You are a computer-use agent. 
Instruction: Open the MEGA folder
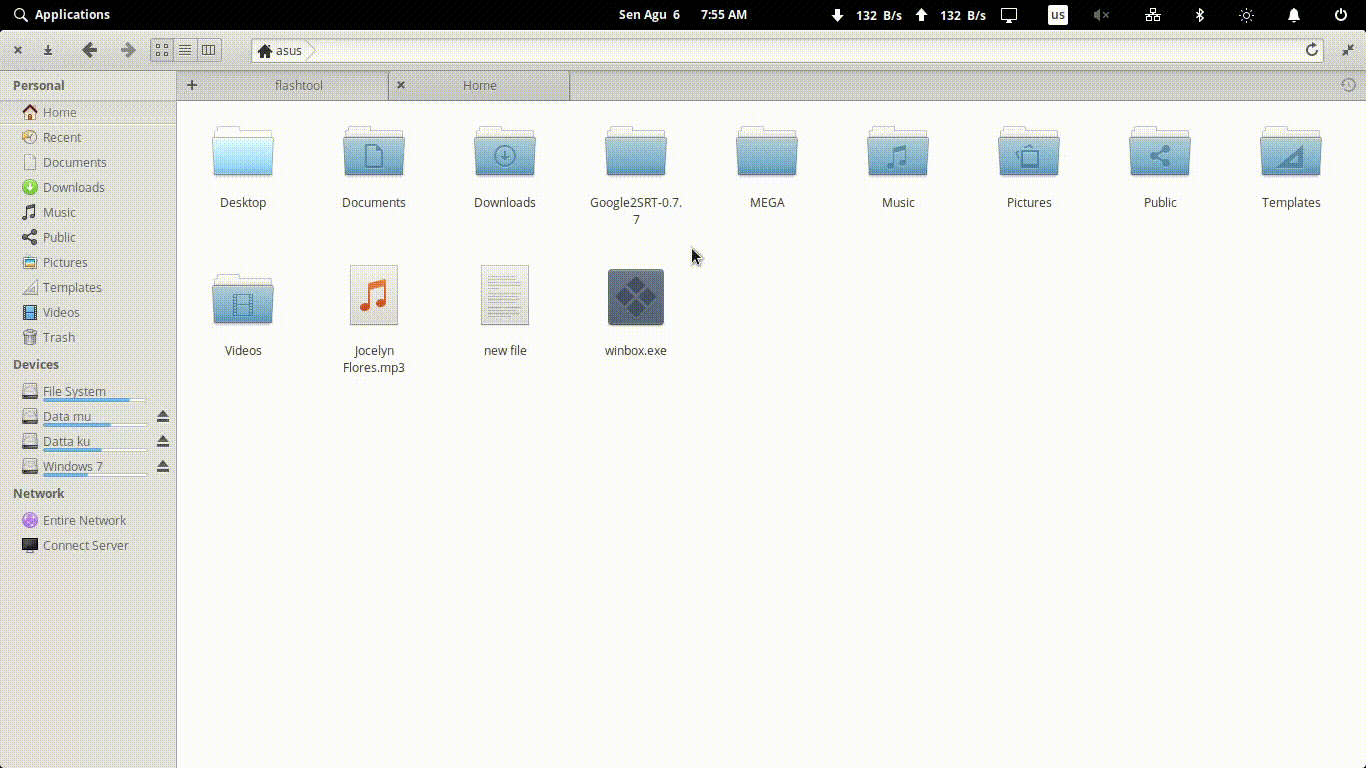[x=767, y=152]
